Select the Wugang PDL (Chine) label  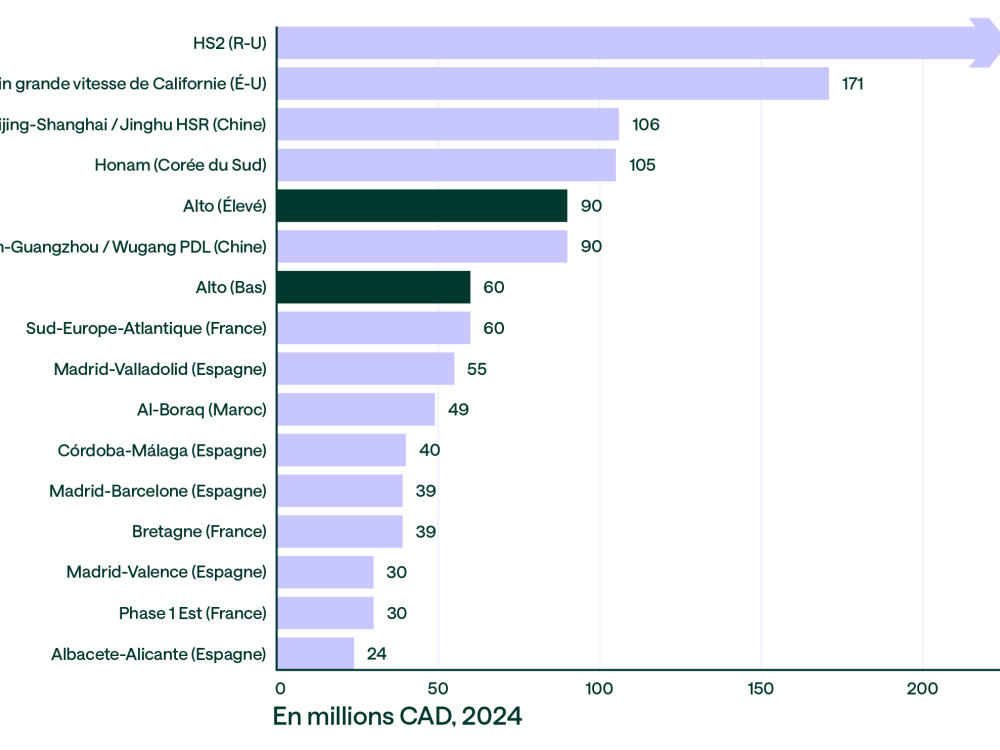click(x=133, y=247)
